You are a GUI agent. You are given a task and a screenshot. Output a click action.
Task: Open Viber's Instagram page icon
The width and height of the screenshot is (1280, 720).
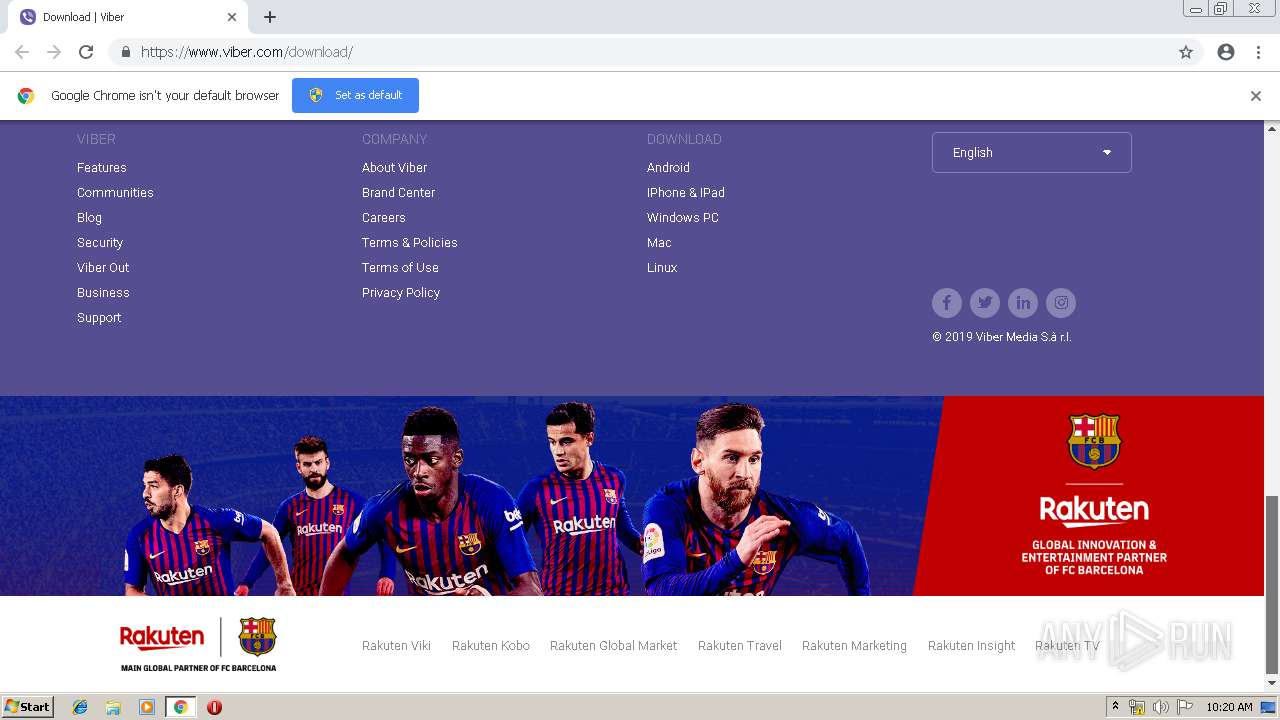coord(1061,303)
